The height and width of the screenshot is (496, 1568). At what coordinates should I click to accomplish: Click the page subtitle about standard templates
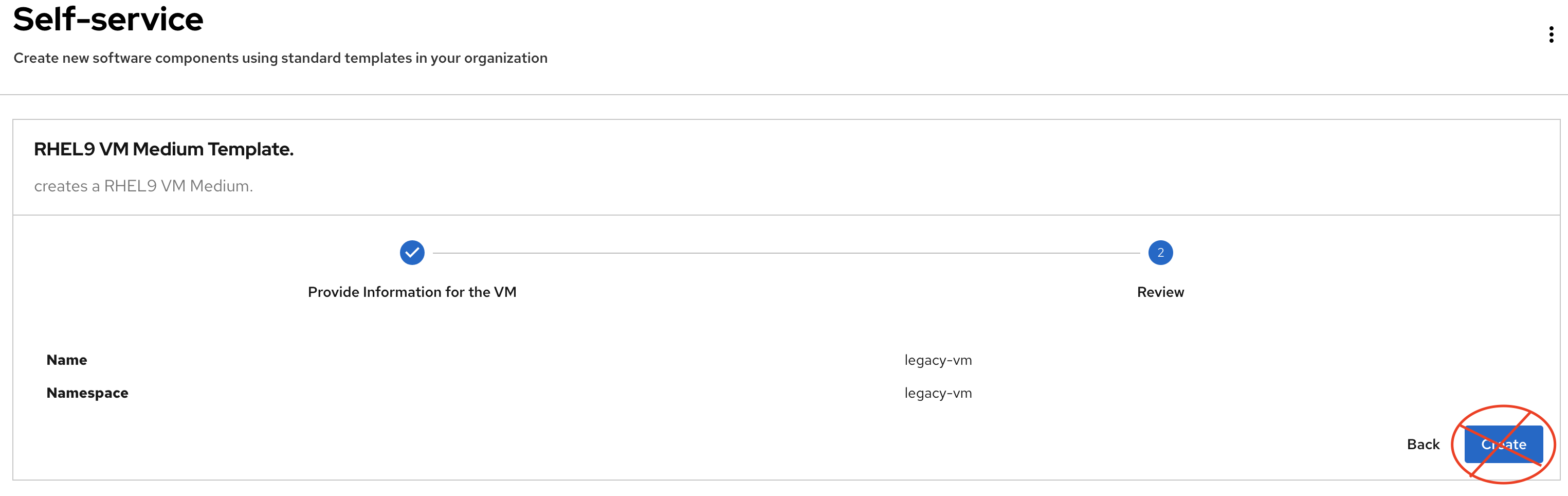coord(281,58)
